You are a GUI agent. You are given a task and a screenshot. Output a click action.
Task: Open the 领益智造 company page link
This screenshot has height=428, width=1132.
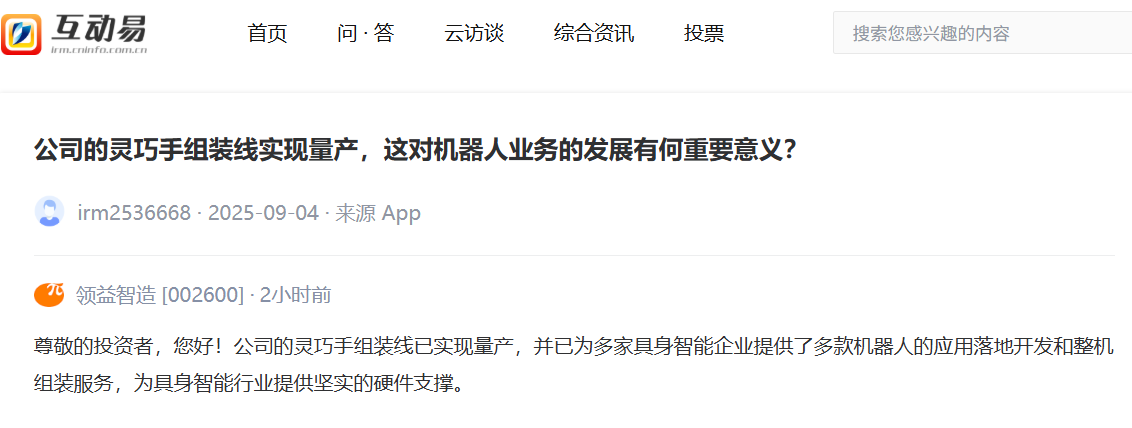pos(116,294)
